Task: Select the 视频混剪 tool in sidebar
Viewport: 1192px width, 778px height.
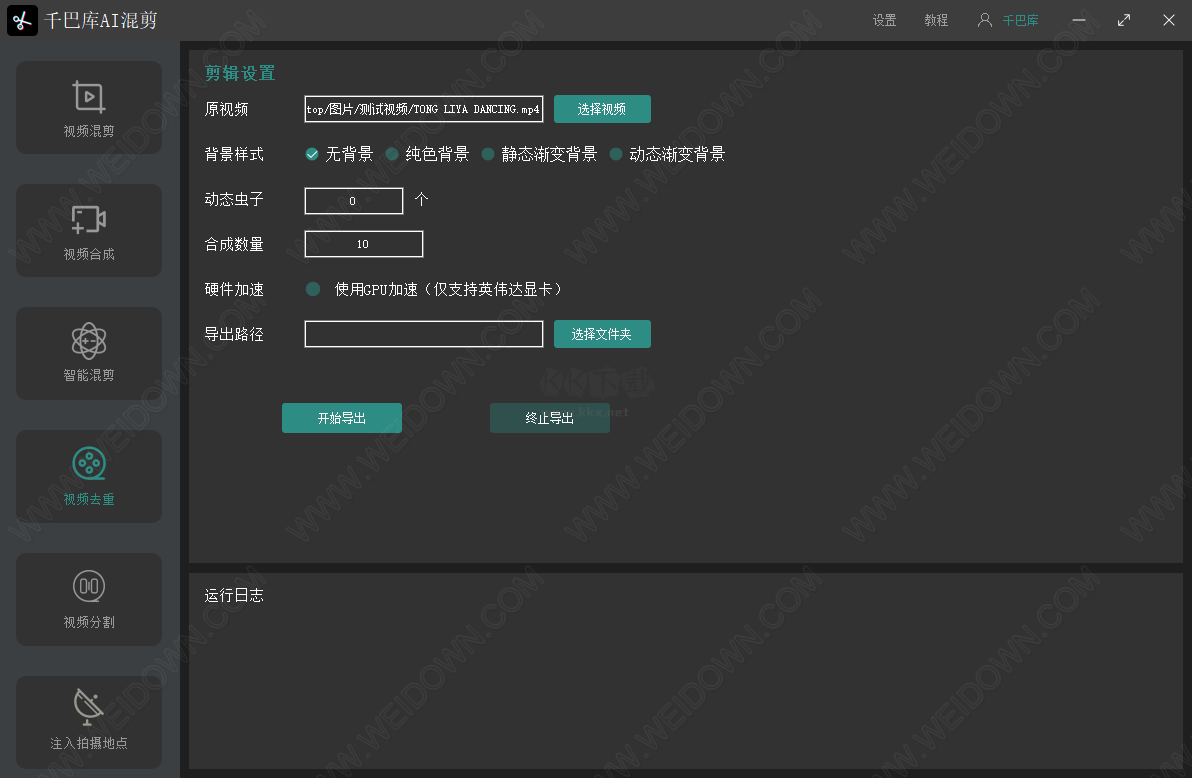Action: coord(88,107)
